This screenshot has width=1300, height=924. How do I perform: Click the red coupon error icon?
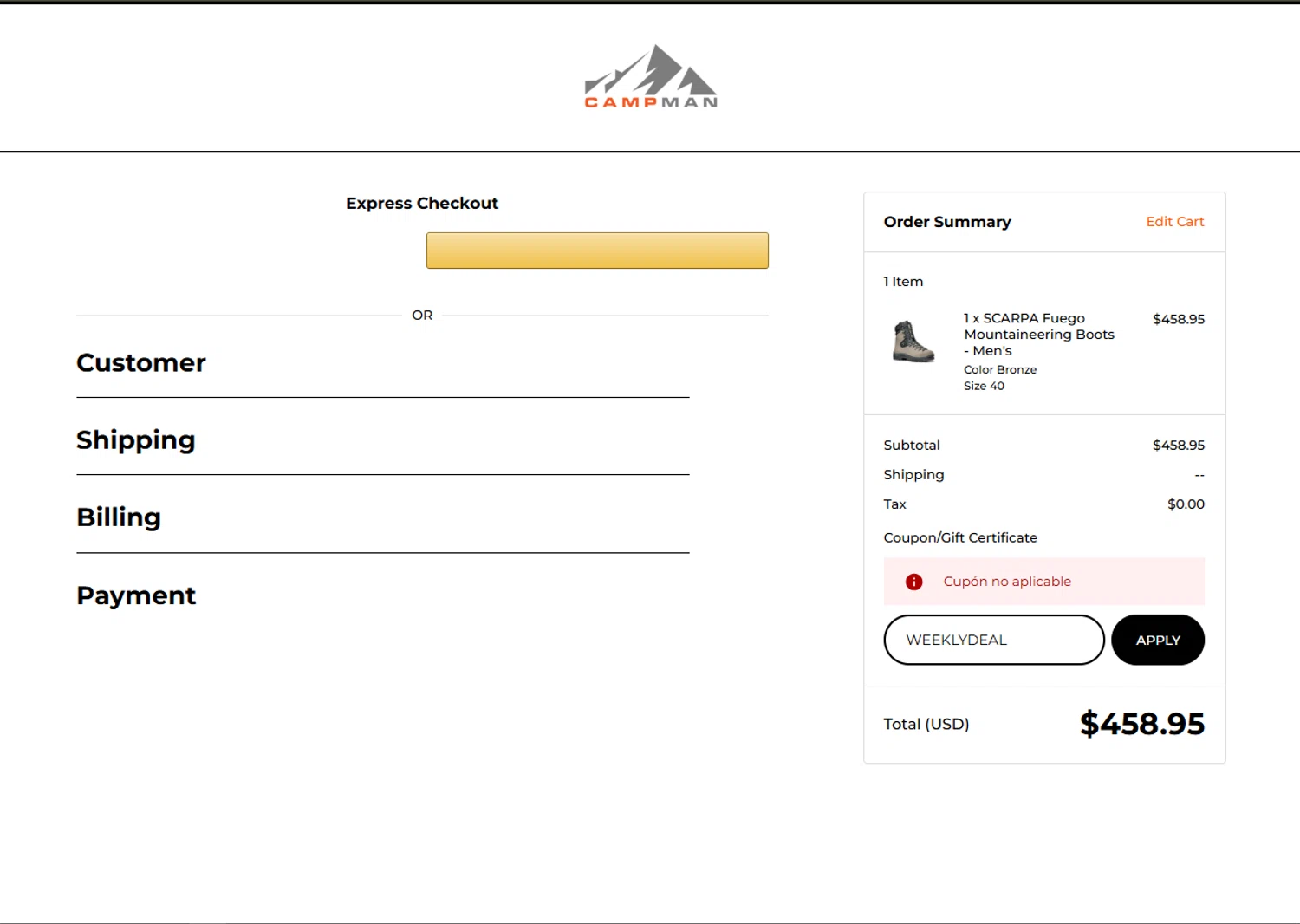tap(913, 582)
